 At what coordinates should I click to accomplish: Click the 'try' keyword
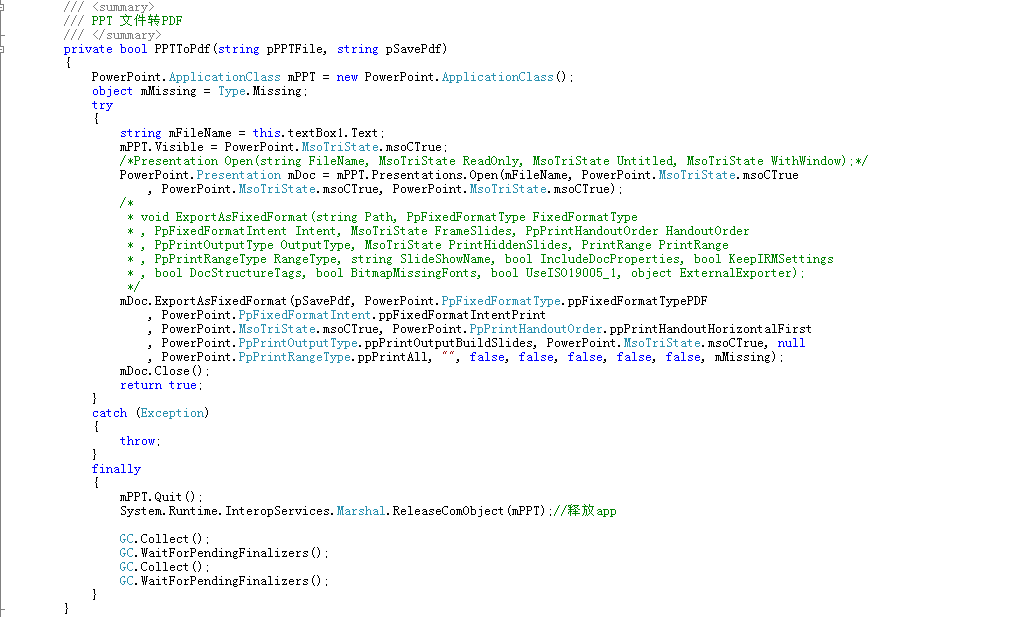pyautogui.click(x=102, y=105)
